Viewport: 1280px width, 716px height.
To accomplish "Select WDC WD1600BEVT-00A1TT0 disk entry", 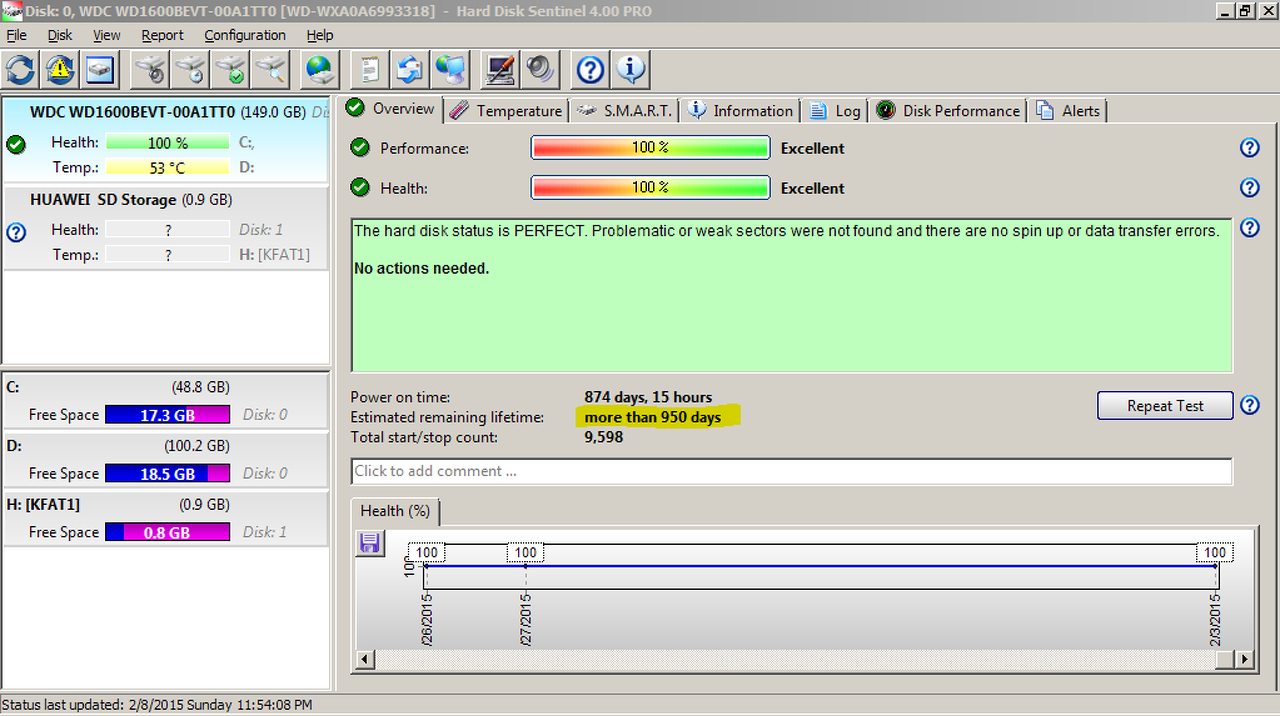I will (166, 140).
